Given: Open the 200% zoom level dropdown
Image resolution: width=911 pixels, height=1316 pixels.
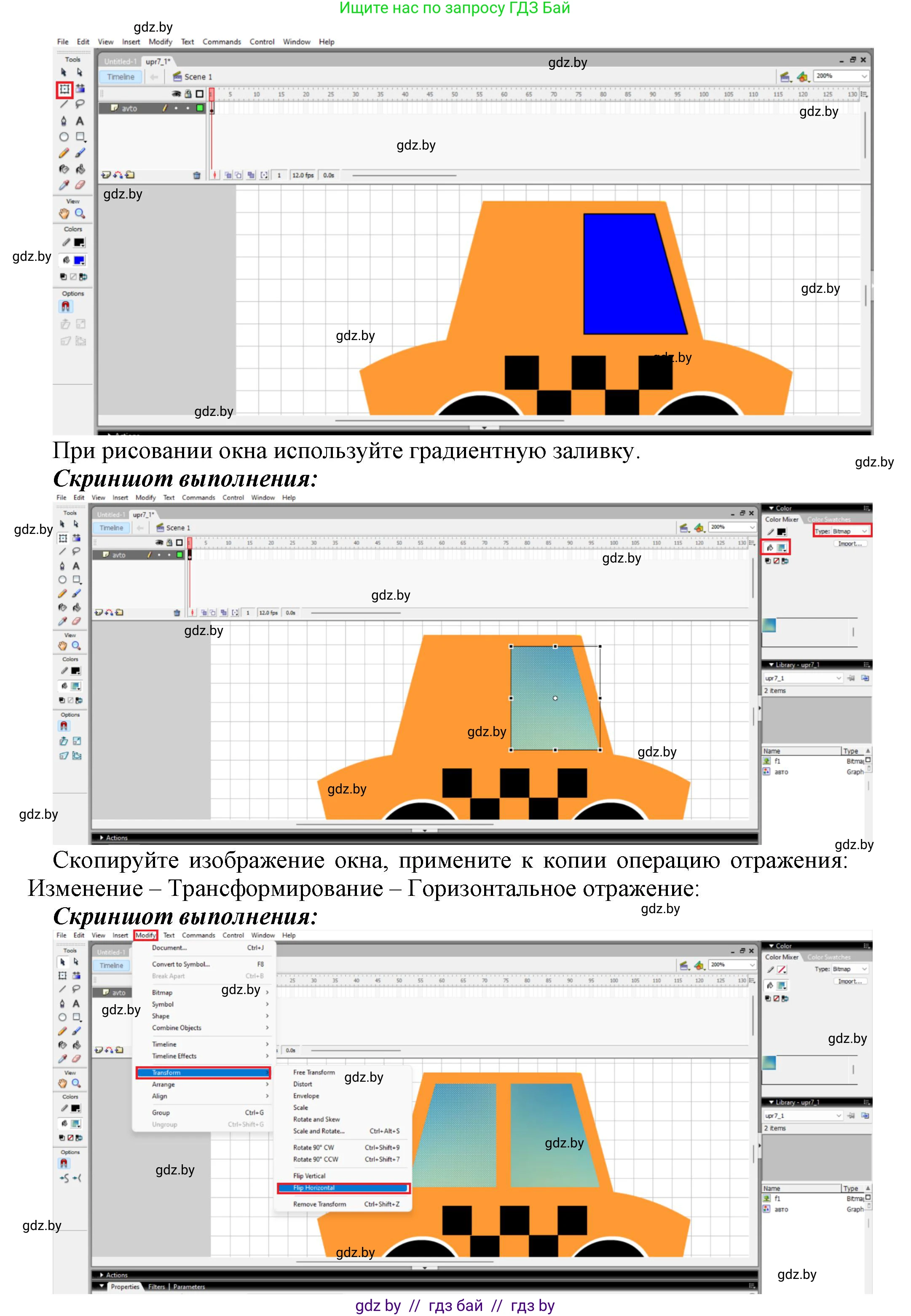Looking at the screenshot, I should 863,76.
